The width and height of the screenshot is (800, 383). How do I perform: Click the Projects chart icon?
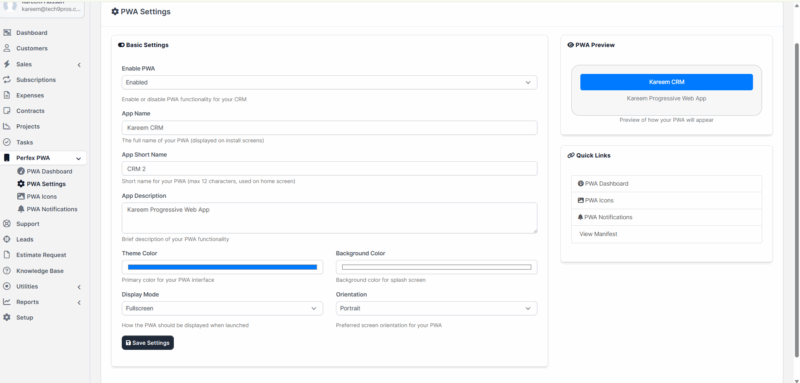pos(7,126)
